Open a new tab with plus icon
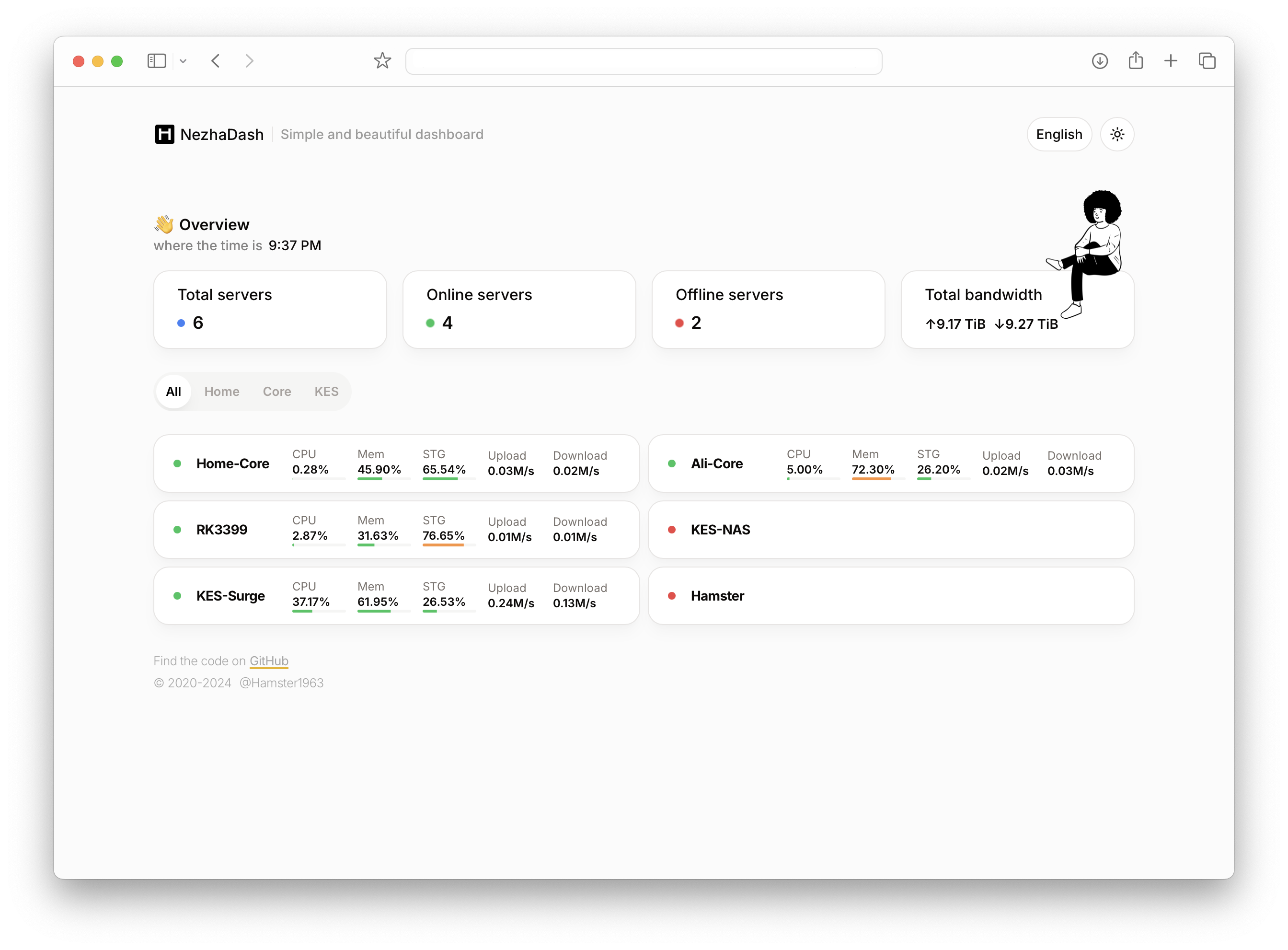Image resolution: width=1288 pixels, height=950 pixels. coord(1171,61)
